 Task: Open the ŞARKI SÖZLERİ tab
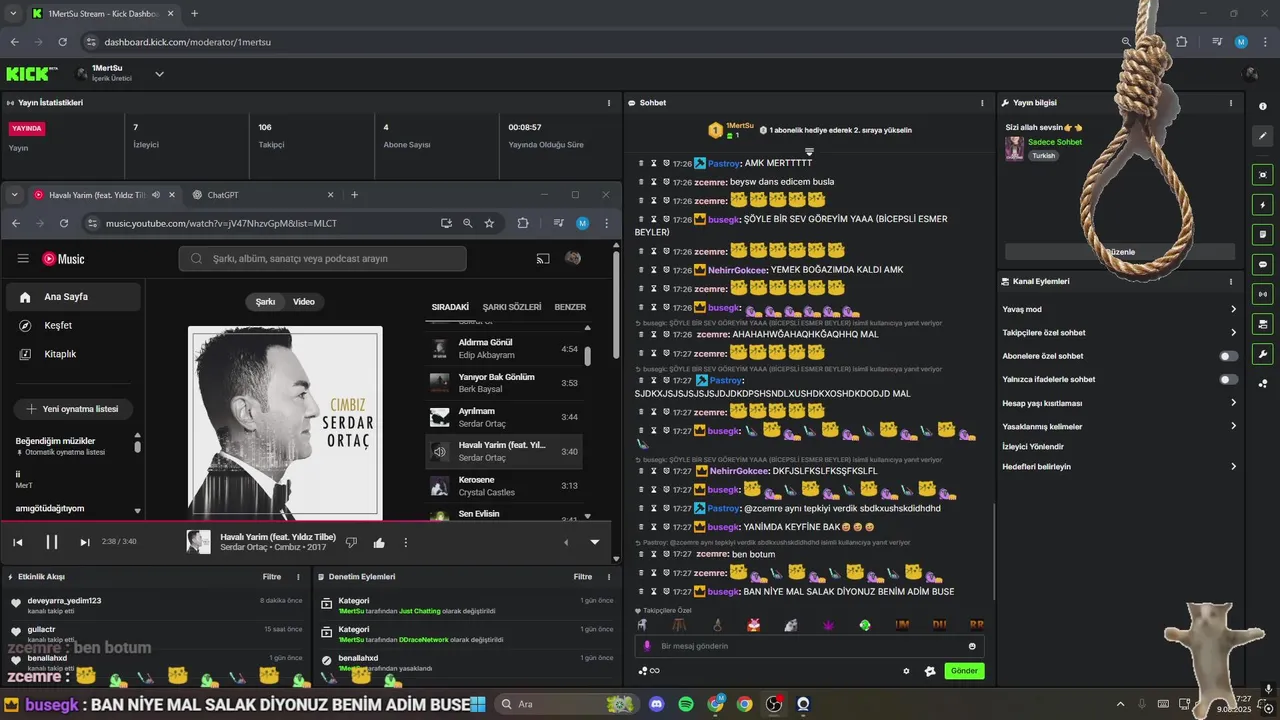coord(512,307)
